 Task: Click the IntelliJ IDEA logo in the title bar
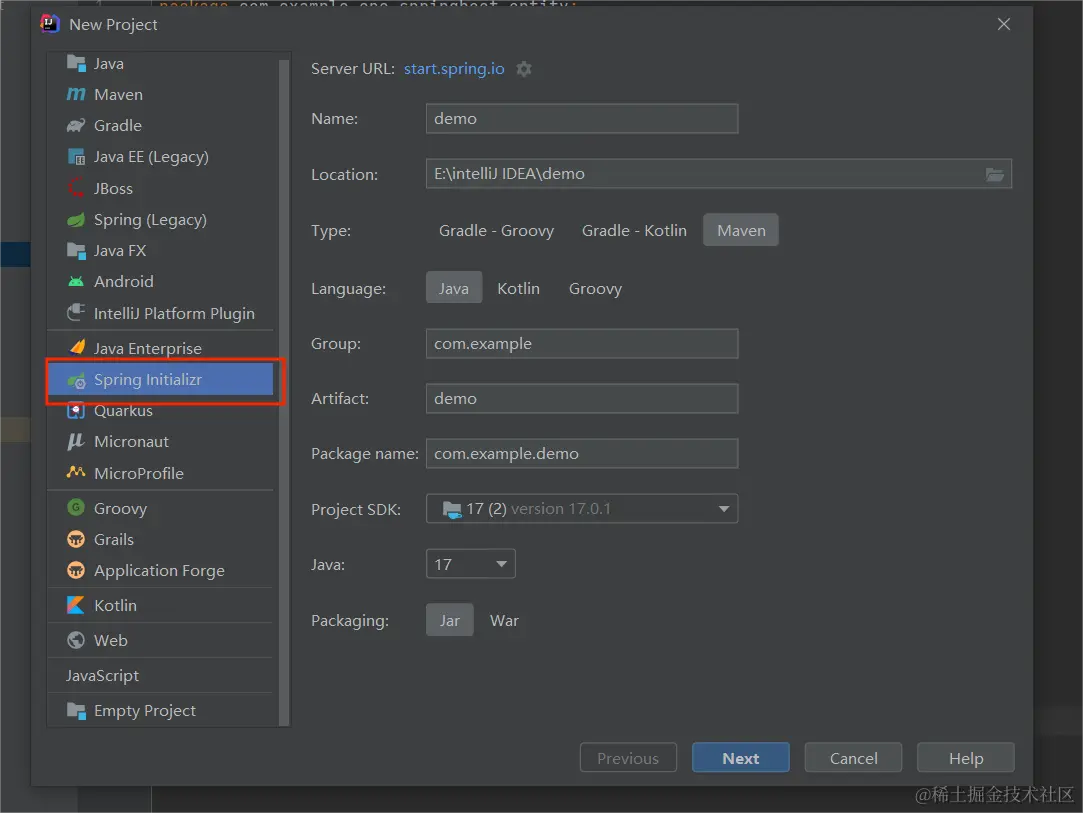coord(50,24)
